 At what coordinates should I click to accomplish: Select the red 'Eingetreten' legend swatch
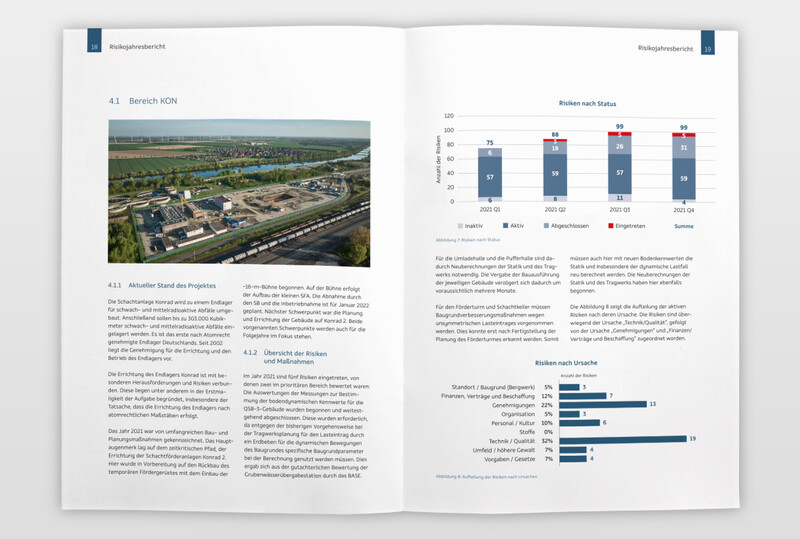[611, 226]
